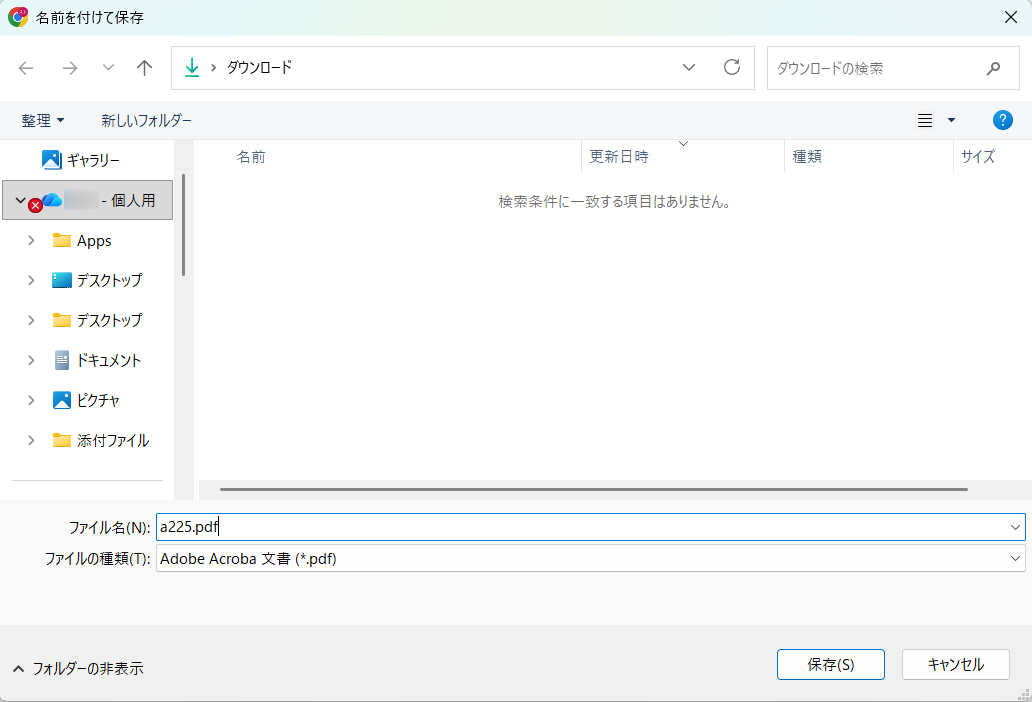Sort by 更新日時 column header
1032x702 pixels.
point(619,157)
